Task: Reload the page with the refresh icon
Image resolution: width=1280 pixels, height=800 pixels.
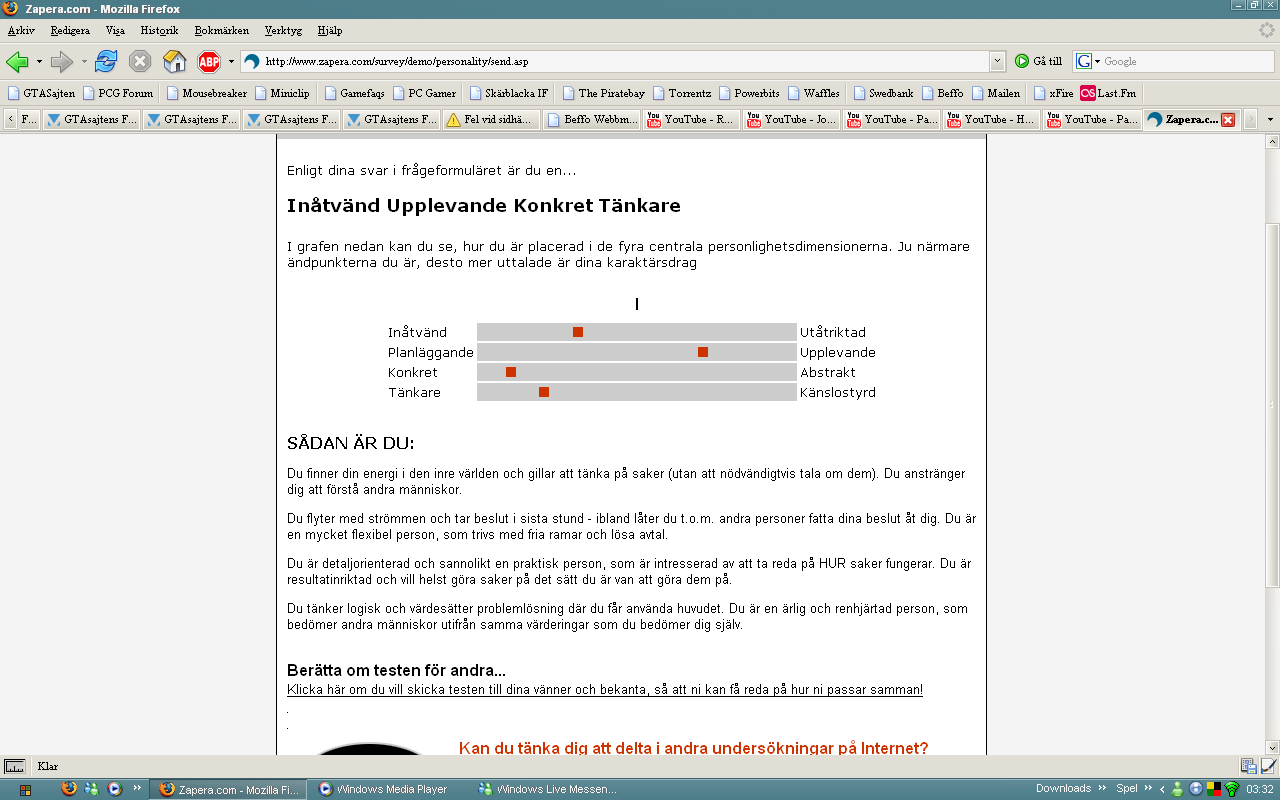Action: point(106,61)
